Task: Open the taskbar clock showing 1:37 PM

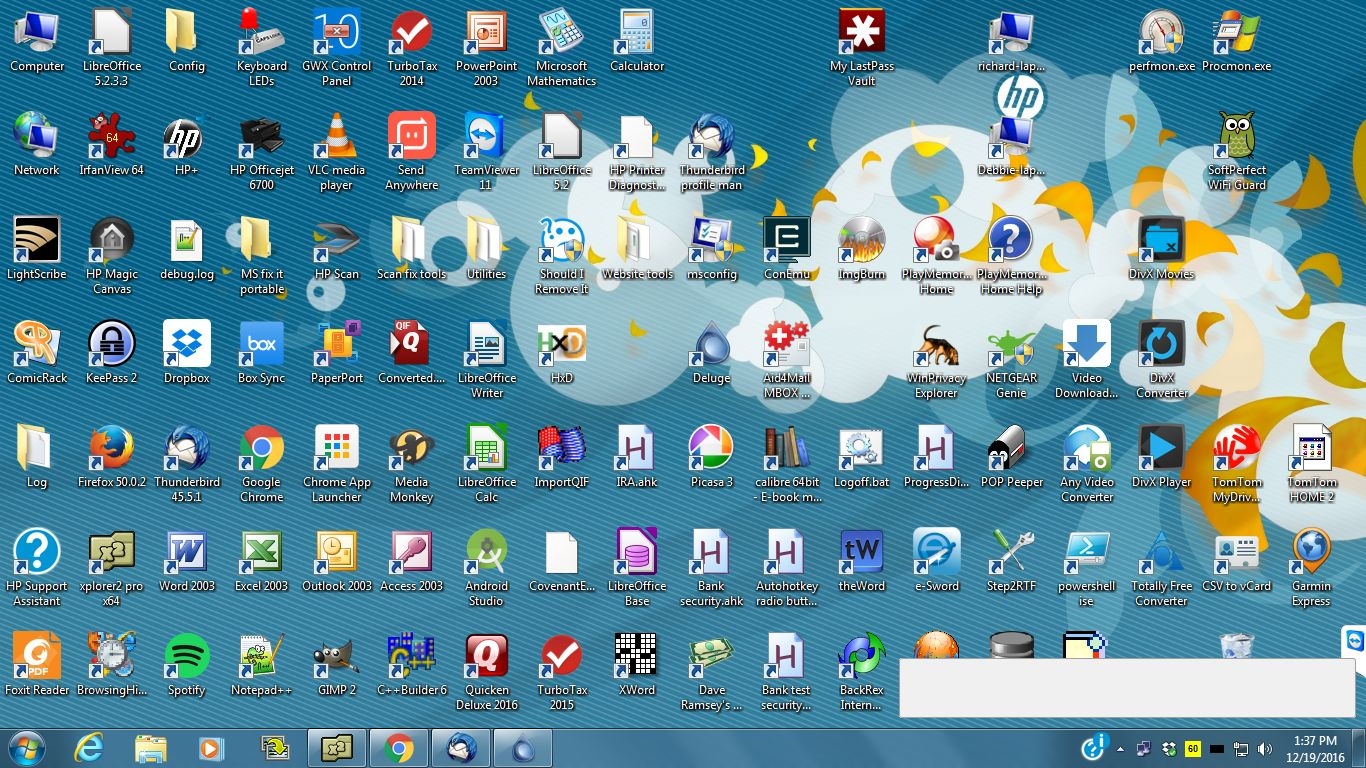Action: pos(1315,748)
